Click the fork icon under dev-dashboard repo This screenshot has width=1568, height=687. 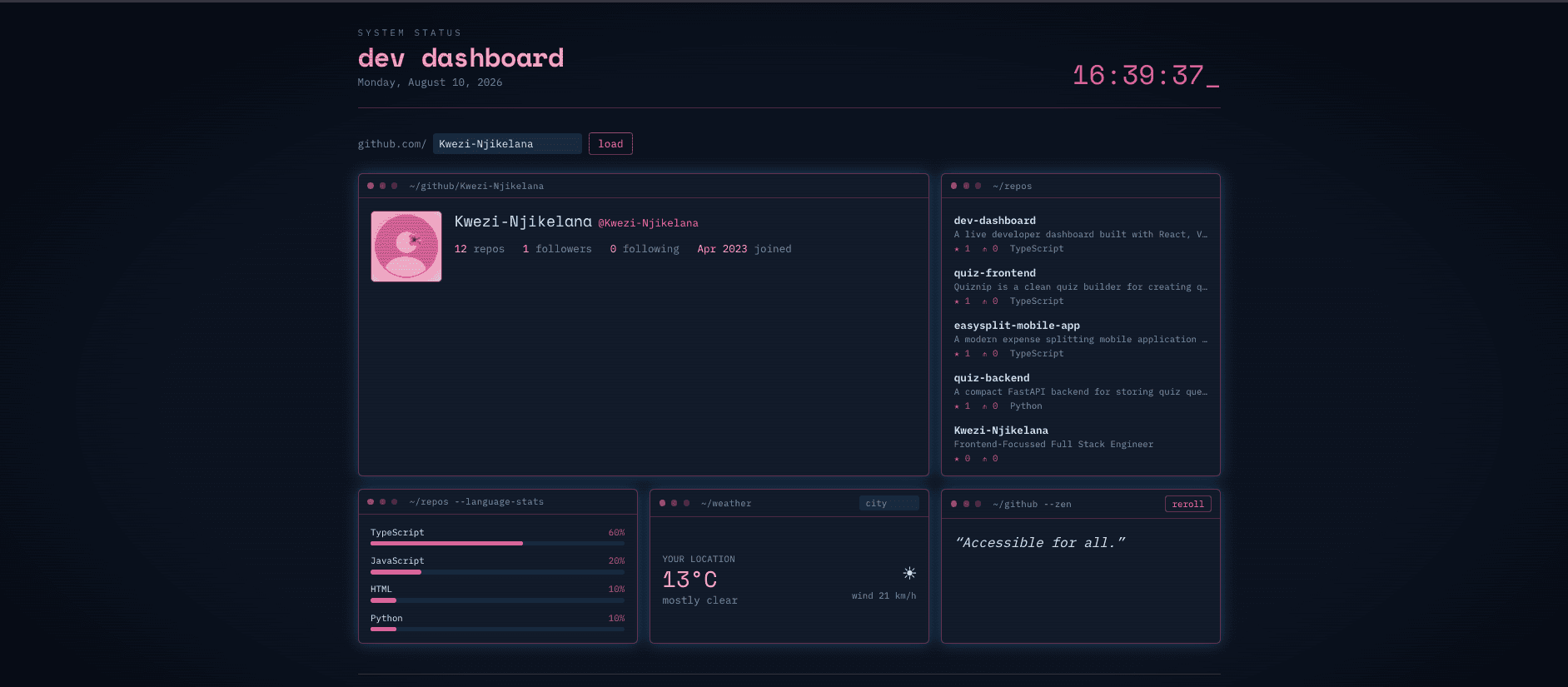click(x=984, y=249)
